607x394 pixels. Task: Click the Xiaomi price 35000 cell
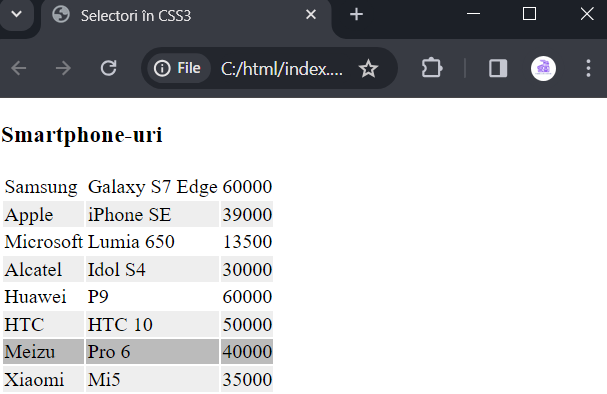(247, 379)
